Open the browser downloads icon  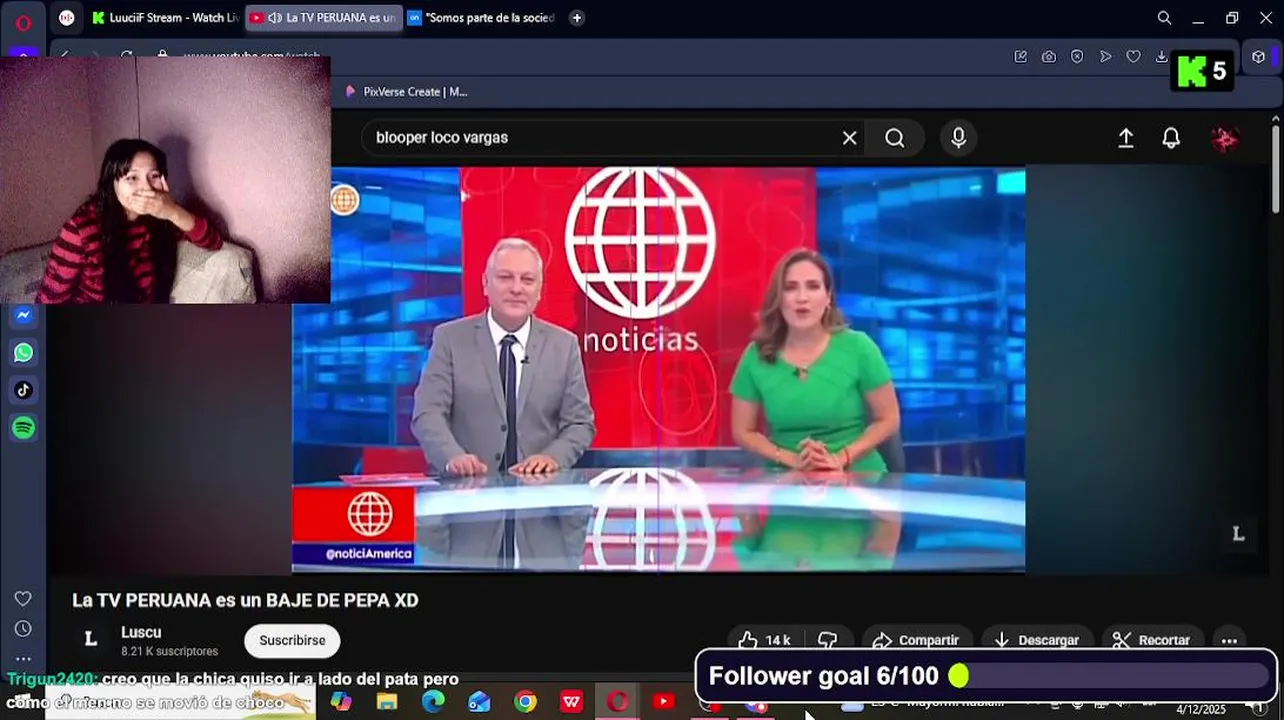coord(1161,57)
